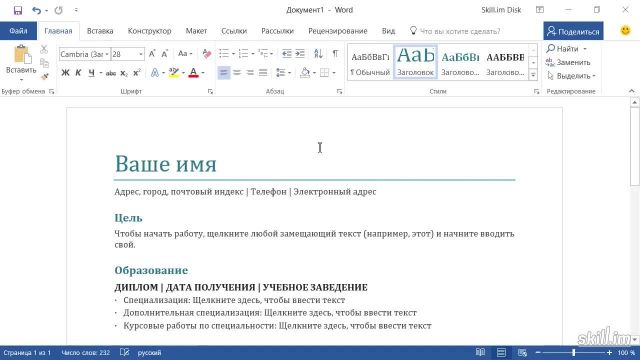Viewport: 640px width, 360px height.
Task: Adjust the zoom slider handle
Action: tap(573, 352)
